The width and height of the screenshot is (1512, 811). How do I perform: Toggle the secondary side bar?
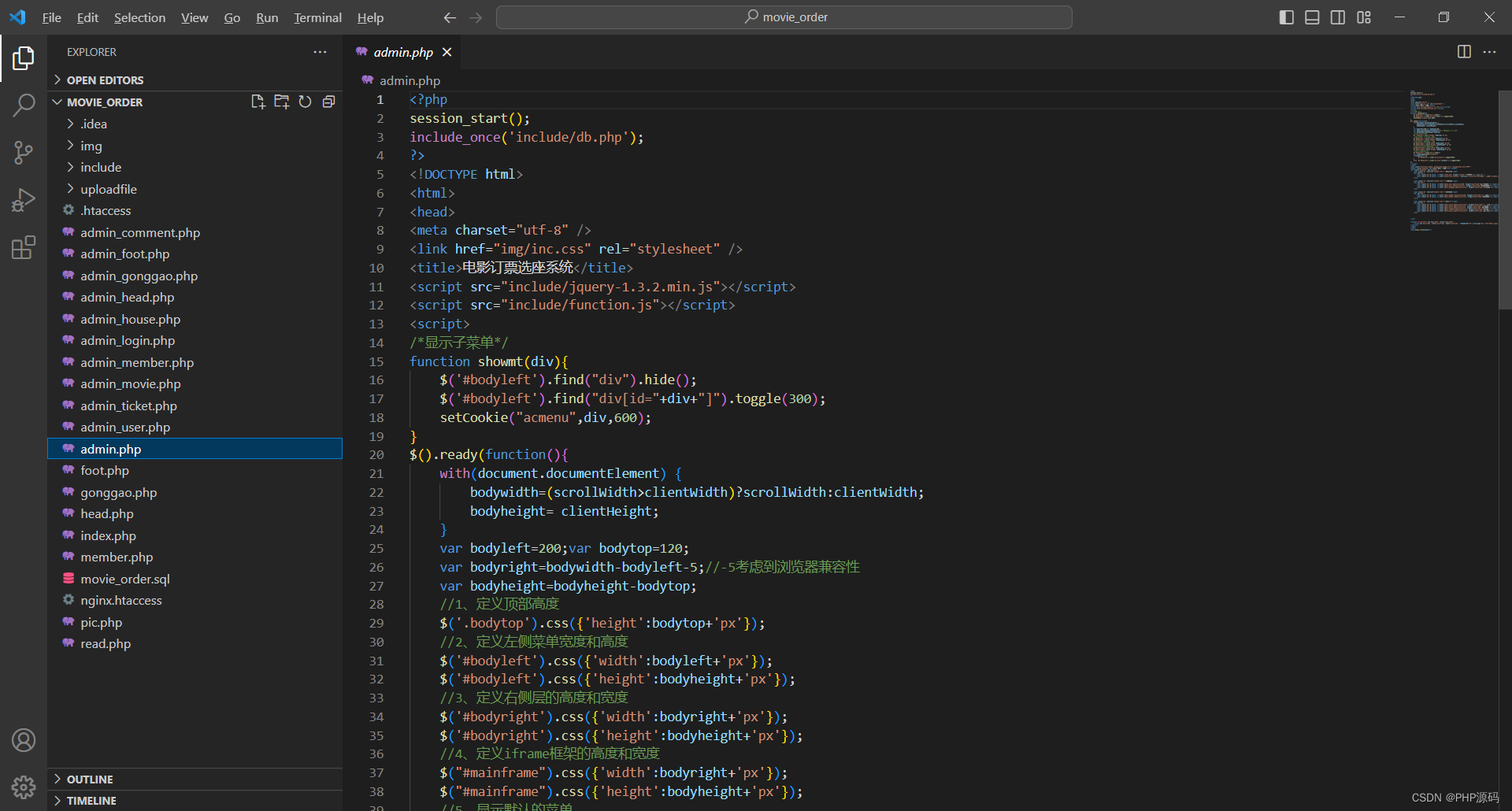(x=1338, y=17)
